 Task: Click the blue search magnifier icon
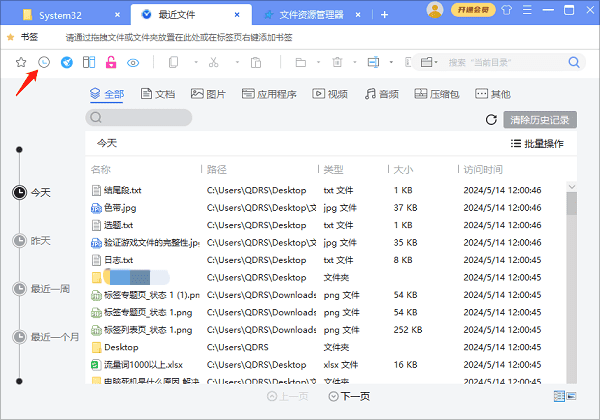[574, 62]
